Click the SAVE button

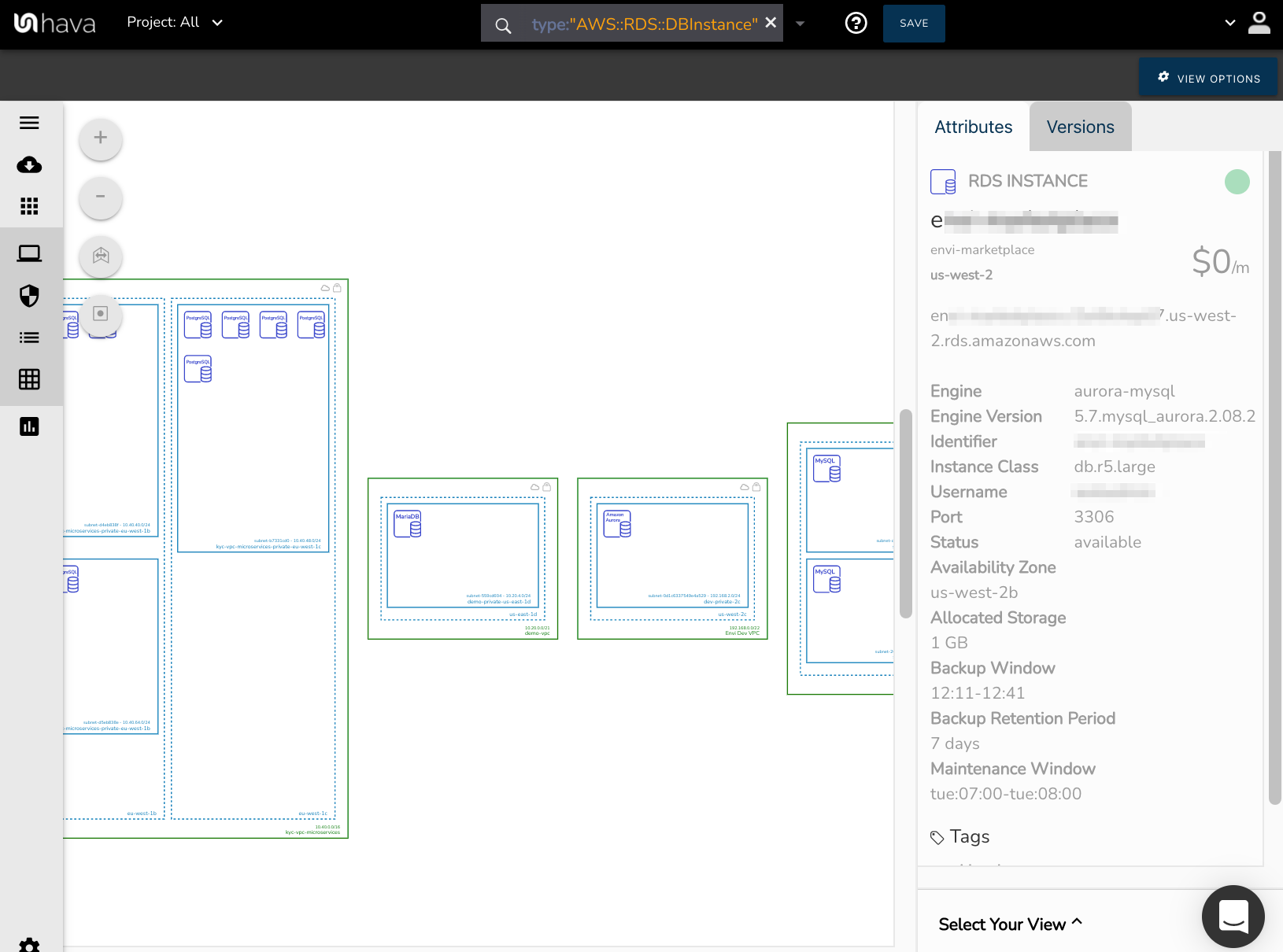(x=914, y=24)
